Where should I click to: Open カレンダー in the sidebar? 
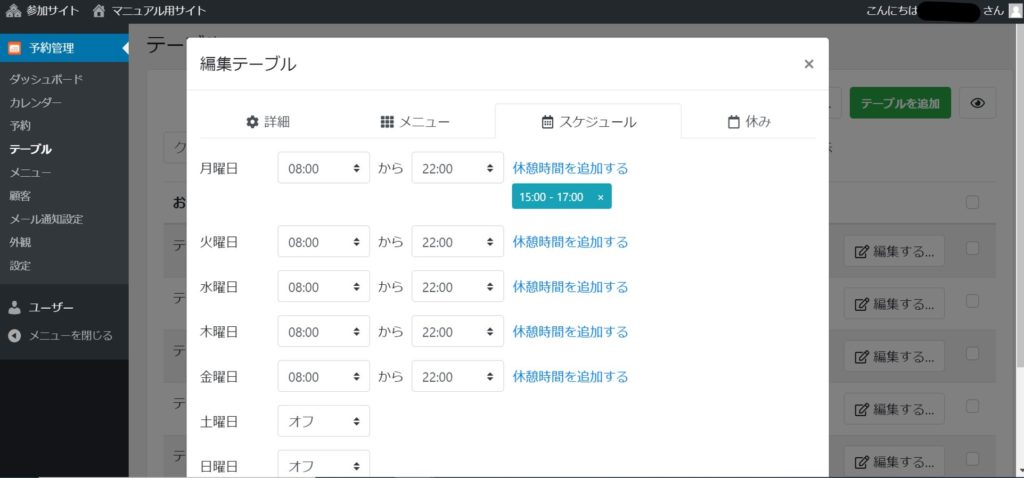pos(36,103)
